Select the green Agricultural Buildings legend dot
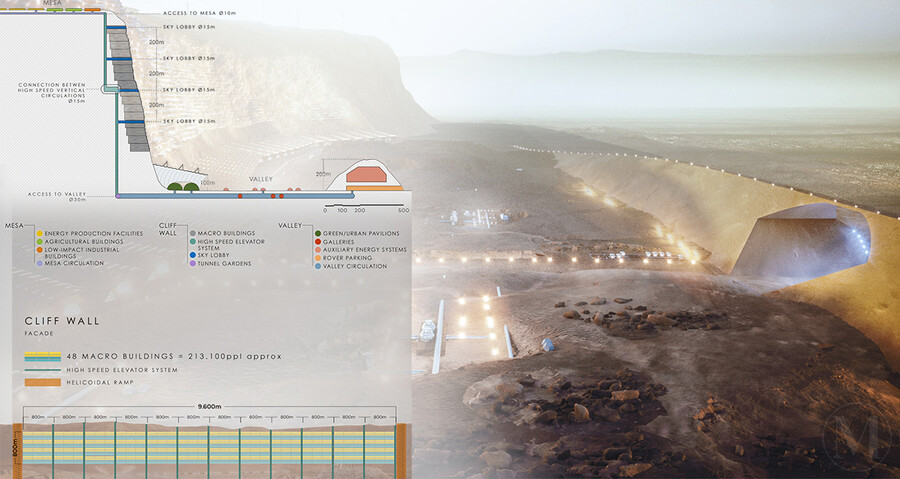This screenshot has height=479, width=900. (x=38, y=241)
